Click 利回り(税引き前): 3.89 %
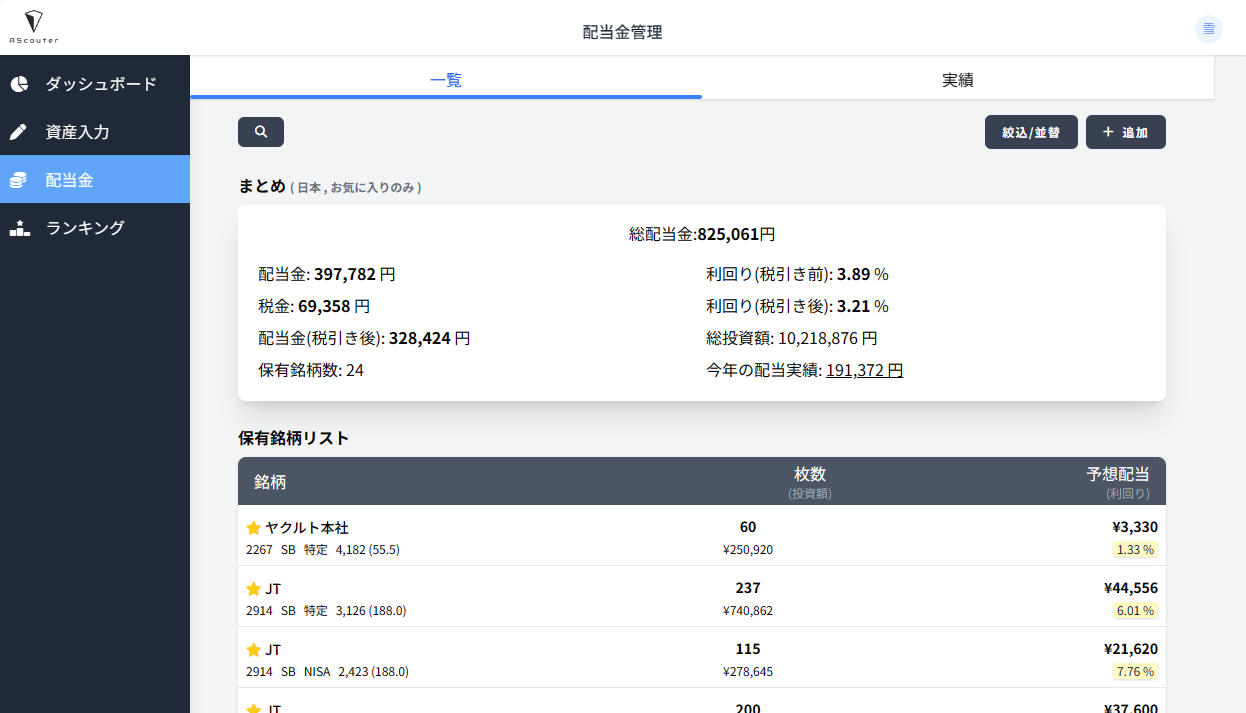 click(797, 274)
